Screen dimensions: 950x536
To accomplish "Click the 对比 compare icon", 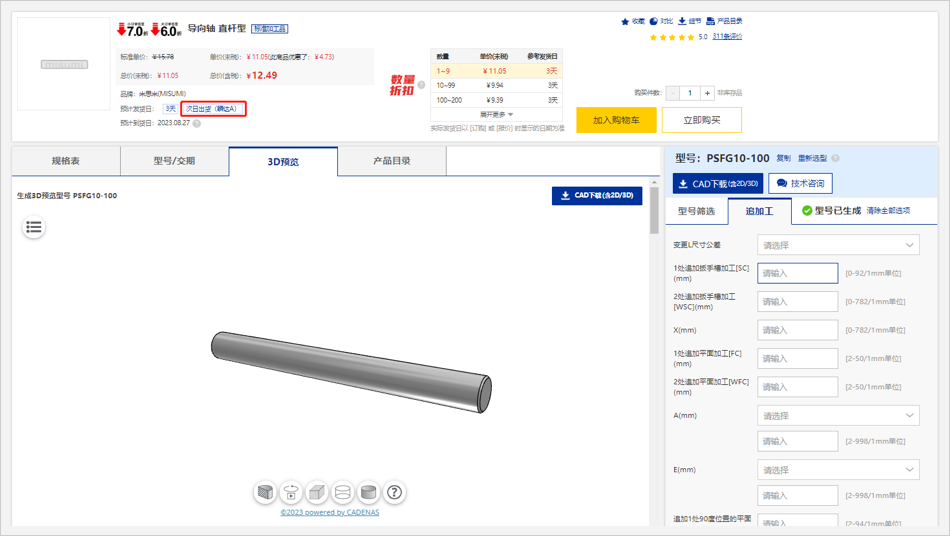I will point(654,21).
